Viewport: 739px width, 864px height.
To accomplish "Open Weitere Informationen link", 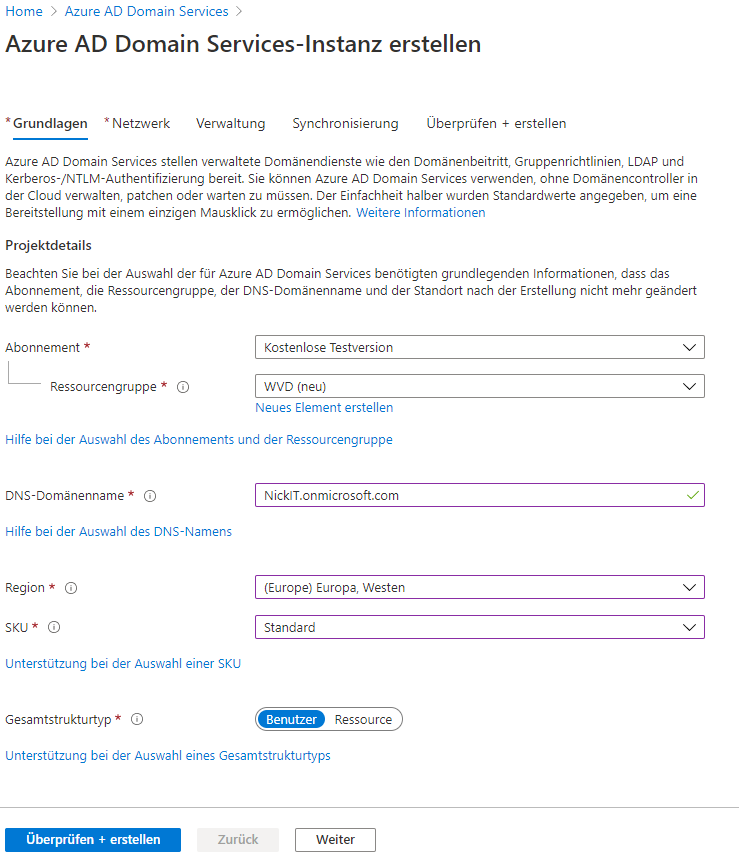I will [x=420, y=213].
